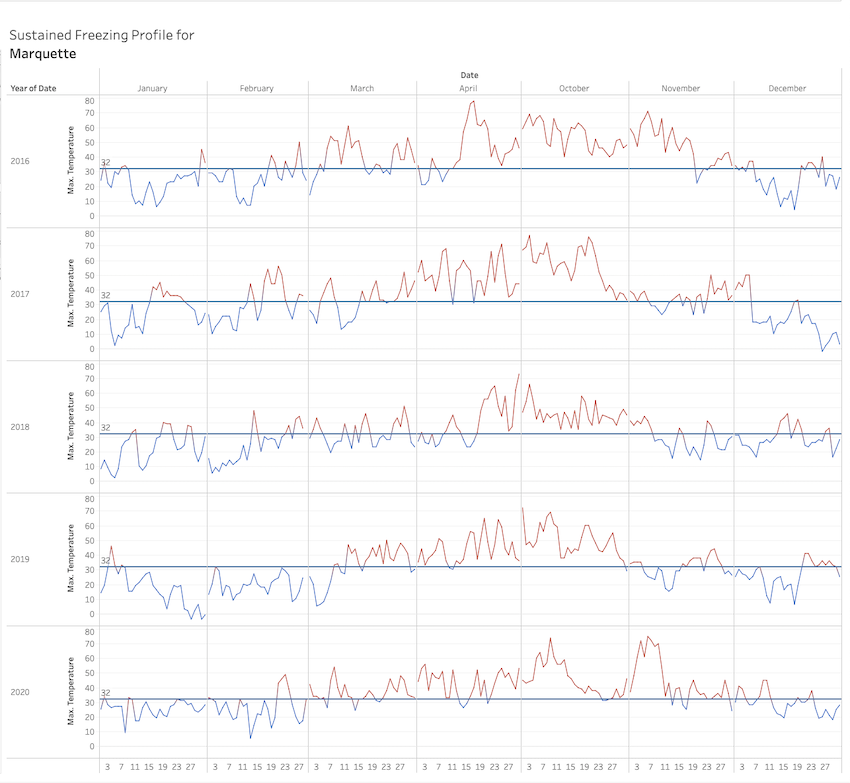Screen dimensions: 850x783
Task: Click day 3 tick under March column
Action: (317, 767)
